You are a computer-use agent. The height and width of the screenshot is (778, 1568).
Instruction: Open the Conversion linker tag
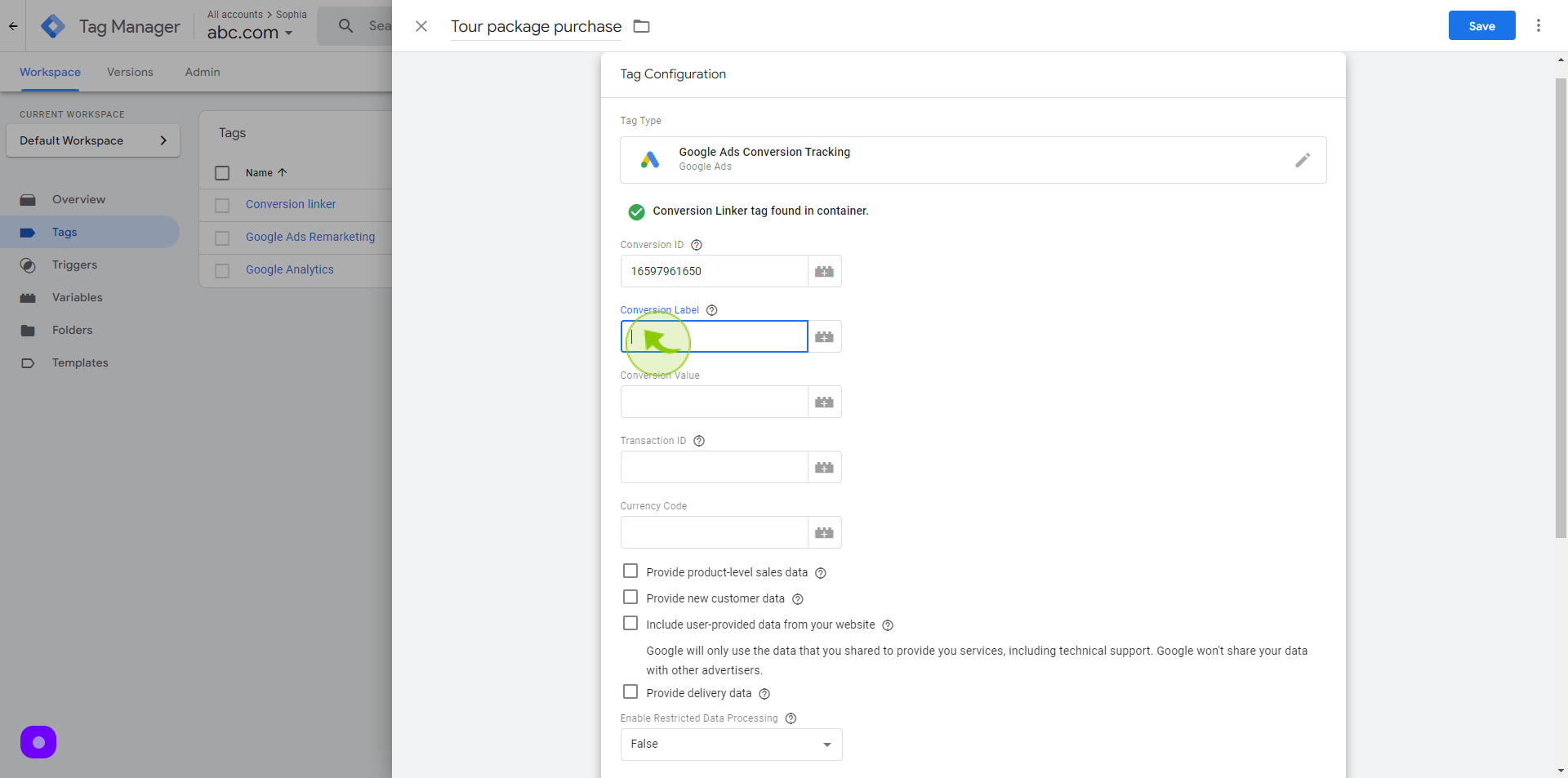point(291,204)
